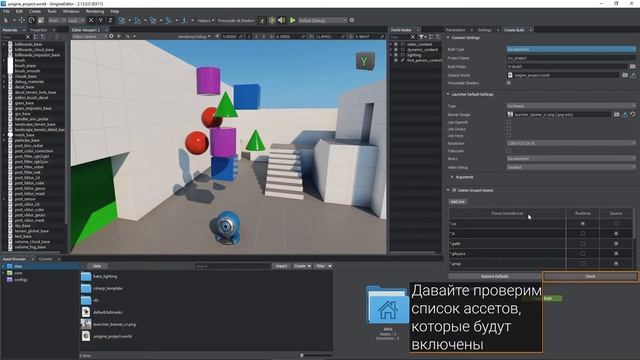Viewport: 640px width, 360px height.
Task: Clear the World Nodes filter with X icon
Action: click(x=413, y=37)
